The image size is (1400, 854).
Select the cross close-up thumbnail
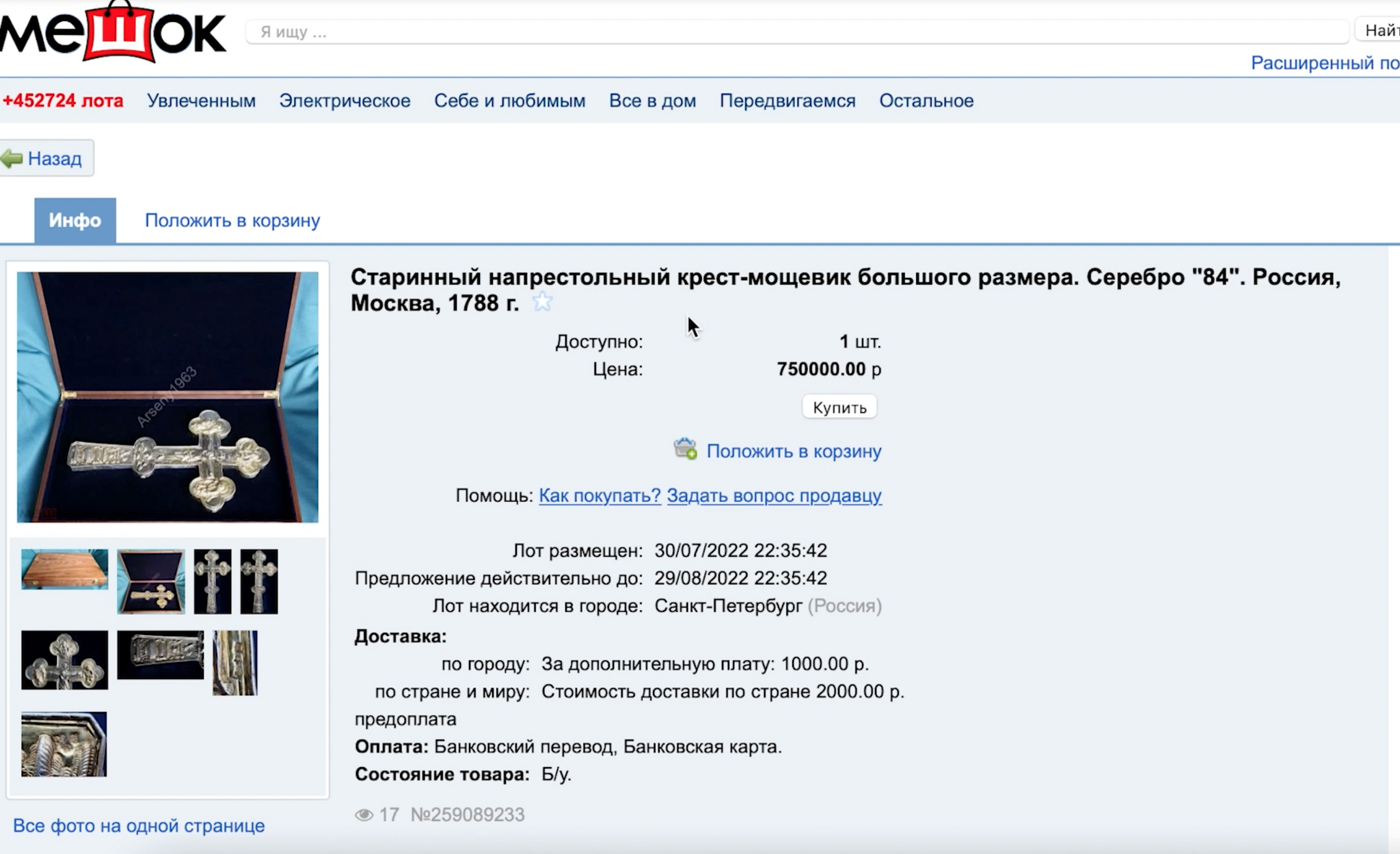(64, 660)
